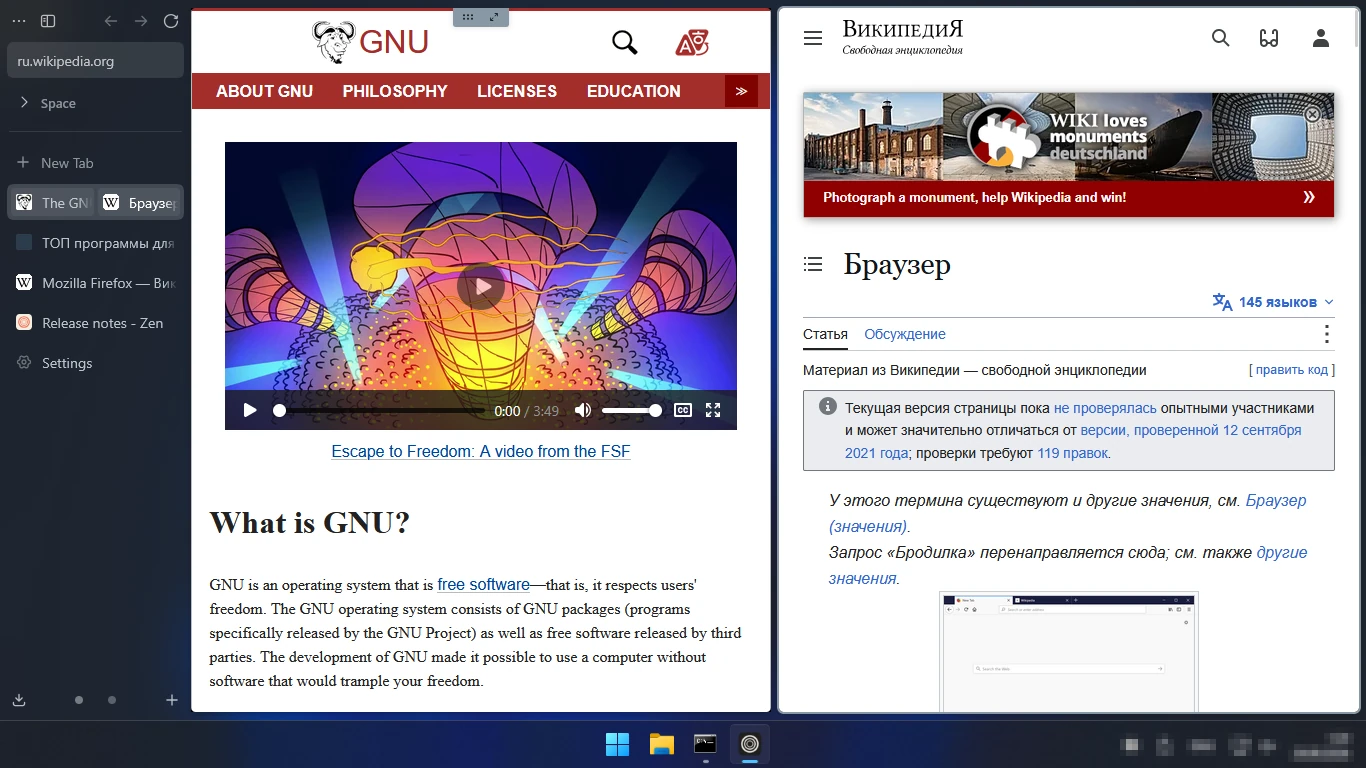Click the GNU head logo
The width and height of the screenshot is (1366, 768).
point(333,42)
